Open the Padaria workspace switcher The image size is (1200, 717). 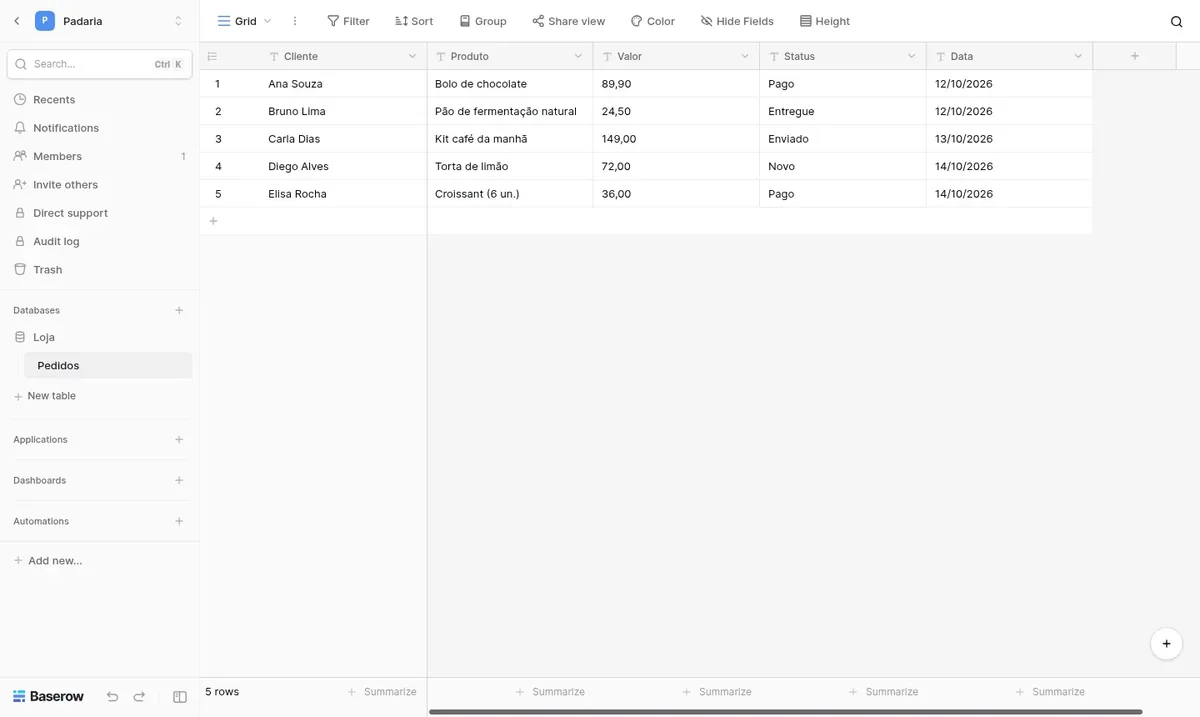click(x=109, y=21)
